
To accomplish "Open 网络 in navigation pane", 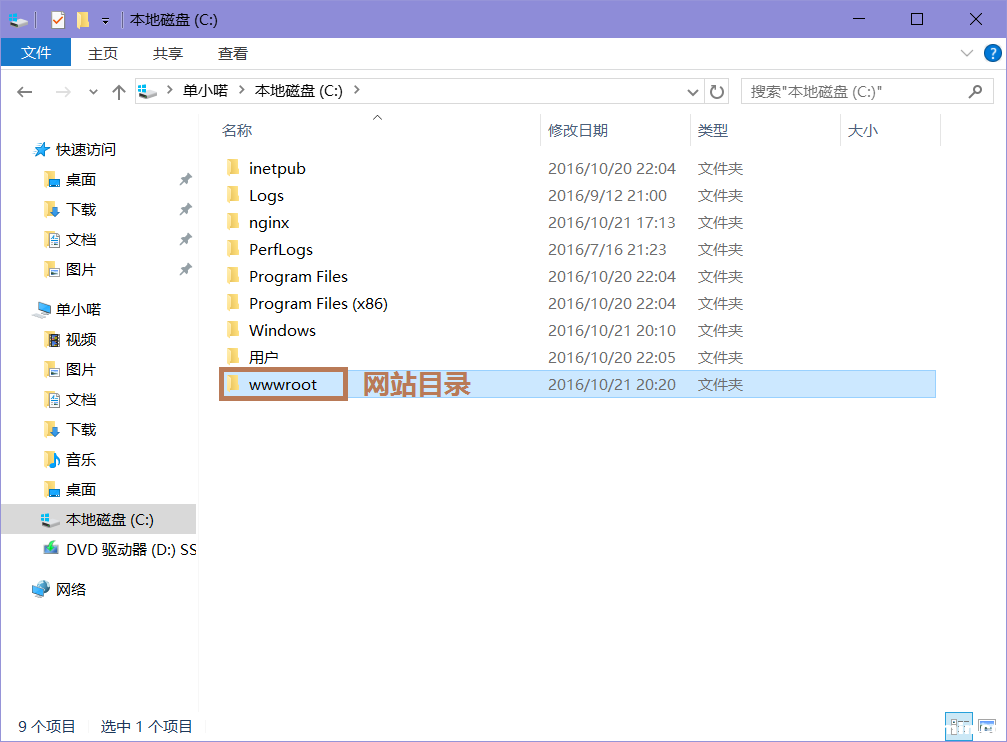I will pos(71,590).
